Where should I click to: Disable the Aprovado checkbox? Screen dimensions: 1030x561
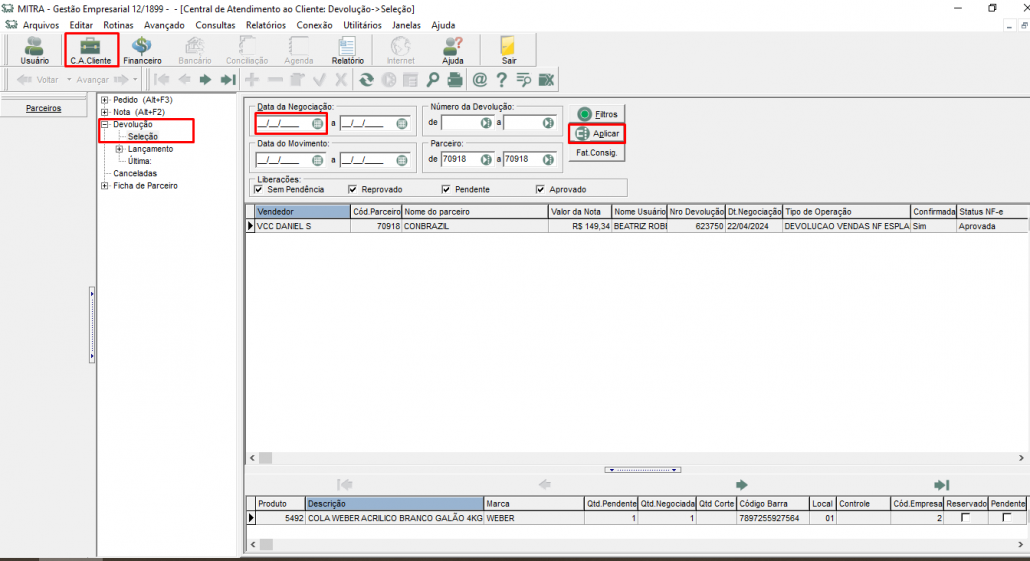540,189
